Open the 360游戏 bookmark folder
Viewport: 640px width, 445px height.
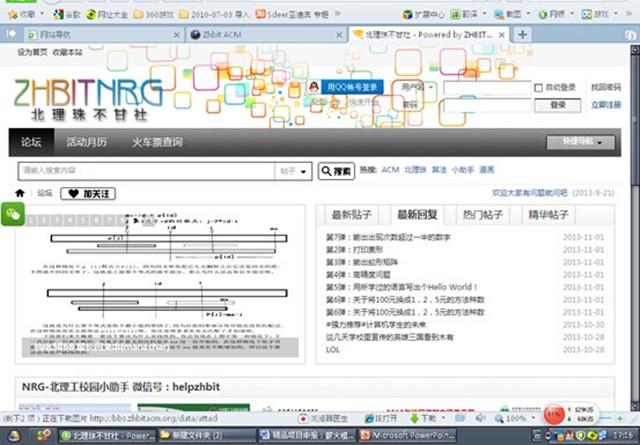click(x=153, y=15)
